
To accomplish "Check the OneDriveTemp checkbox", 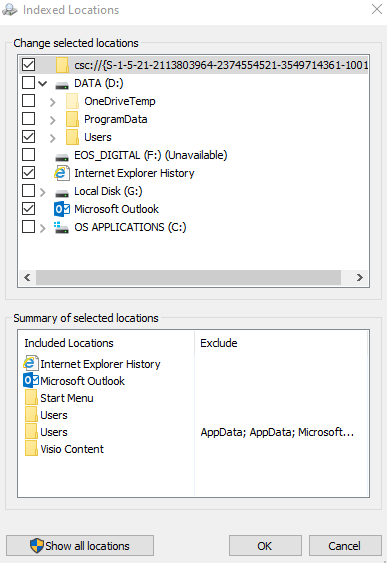I will pyautogui.click(x=28, y=101).
